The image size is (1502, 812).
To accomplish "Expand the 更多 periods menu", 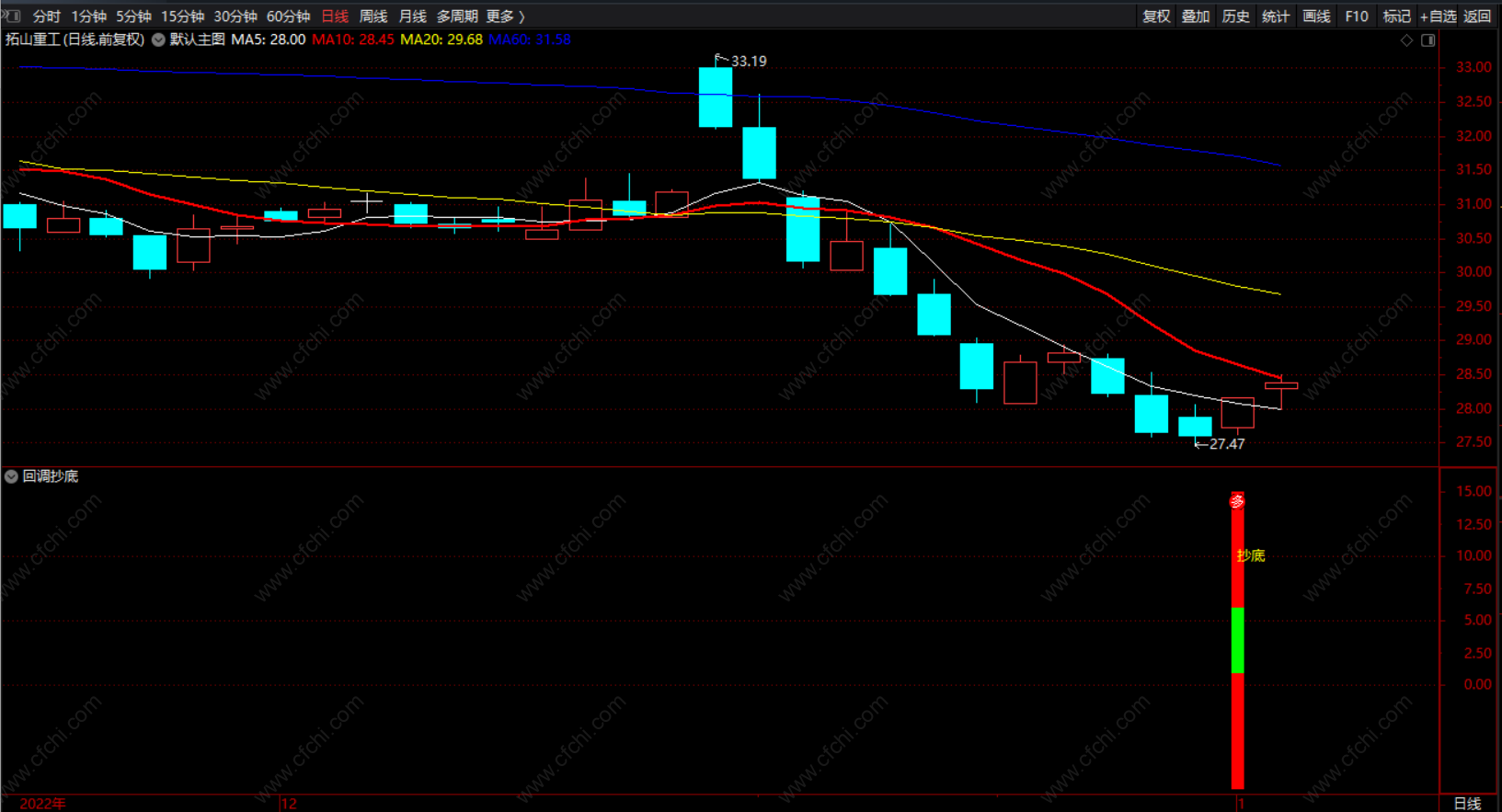I will tap(505, 17).
